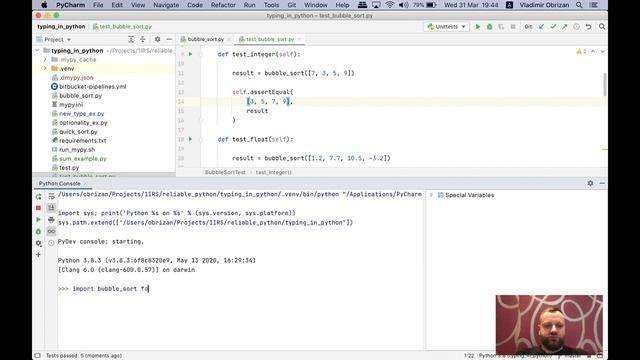640x360 pixels.
Task: Open the Git history clock icon
Action: pyautogui.click(x=576, y=27)
